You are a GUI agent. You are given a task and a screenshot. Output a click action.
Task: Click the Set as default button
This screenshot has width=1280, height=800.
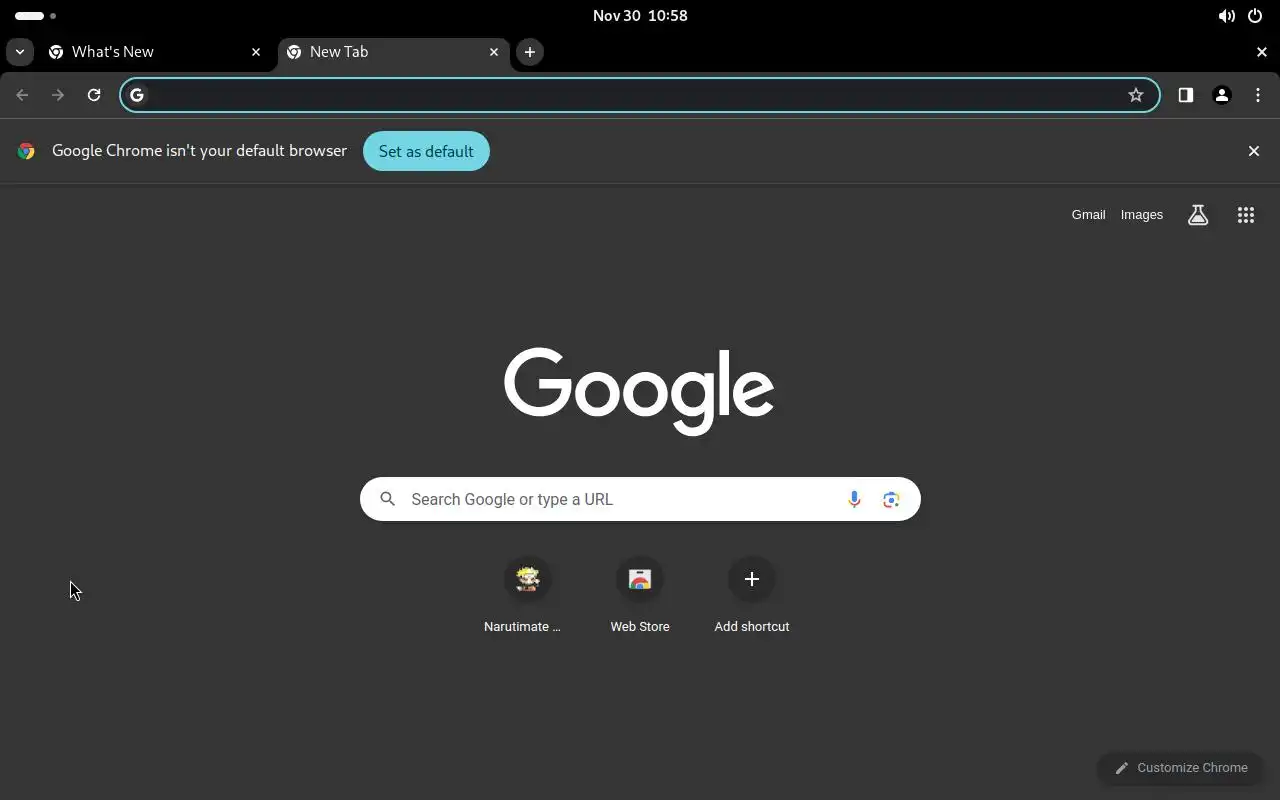pos(426,151)
